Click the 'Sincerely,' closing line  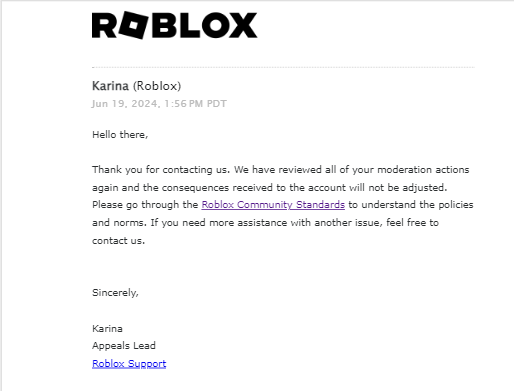115,293
